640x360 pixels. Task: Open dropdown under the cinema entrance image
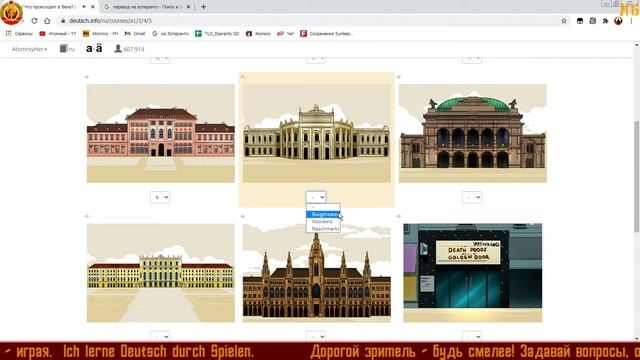[472, 336]
